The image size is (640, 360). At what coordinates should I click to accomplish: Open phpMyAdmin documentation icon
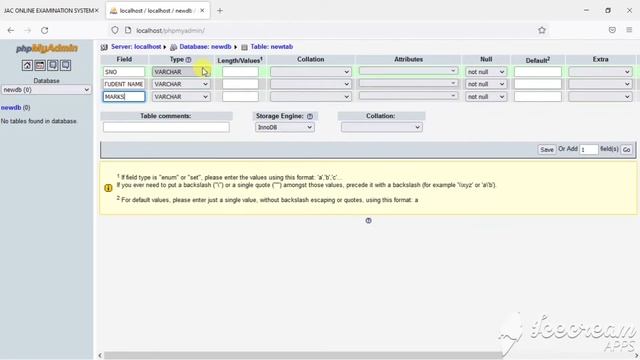pyautogui.click(x=53, y=65)
